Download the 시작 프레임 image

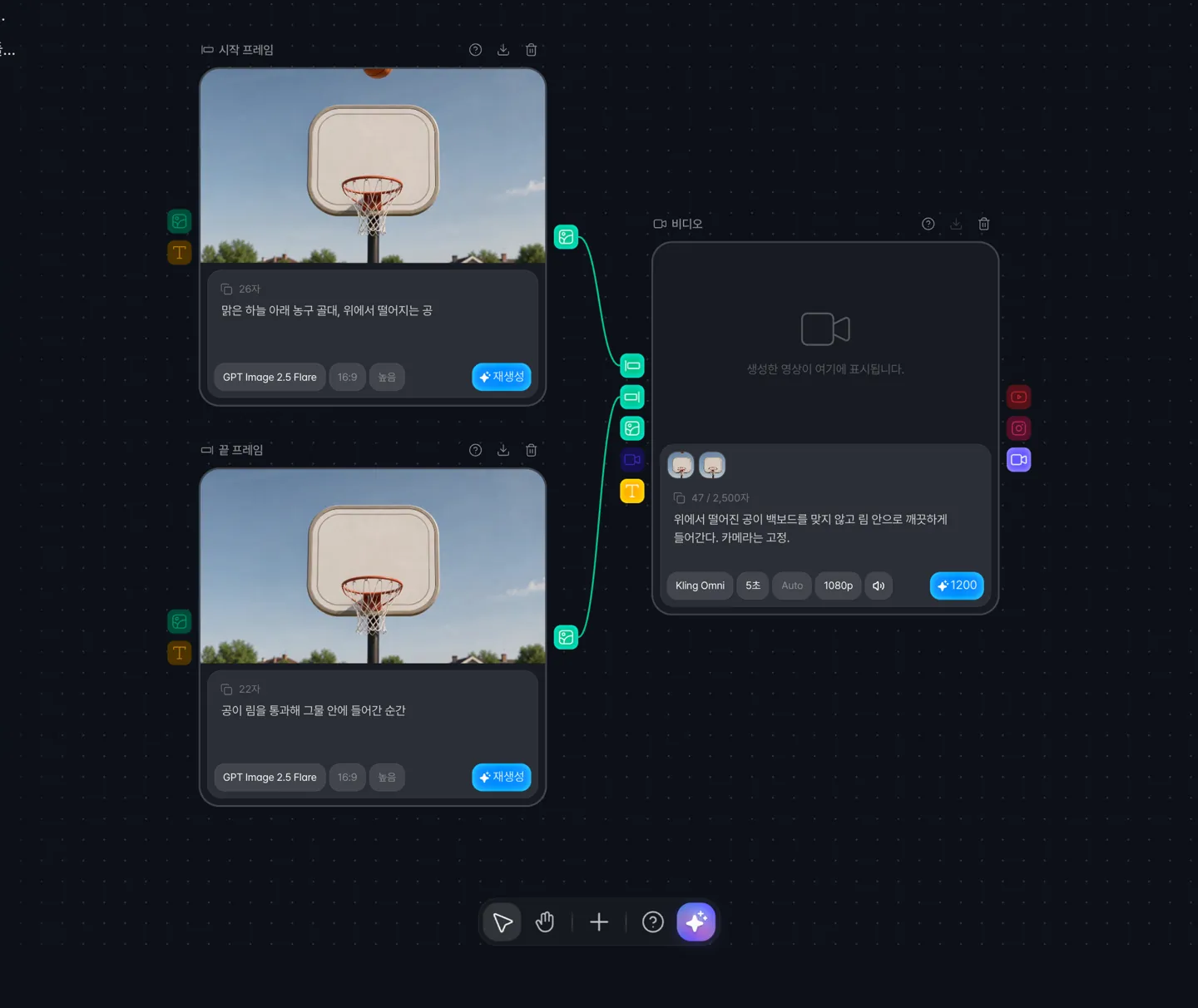pyautogui.click(x=503, y=50)
